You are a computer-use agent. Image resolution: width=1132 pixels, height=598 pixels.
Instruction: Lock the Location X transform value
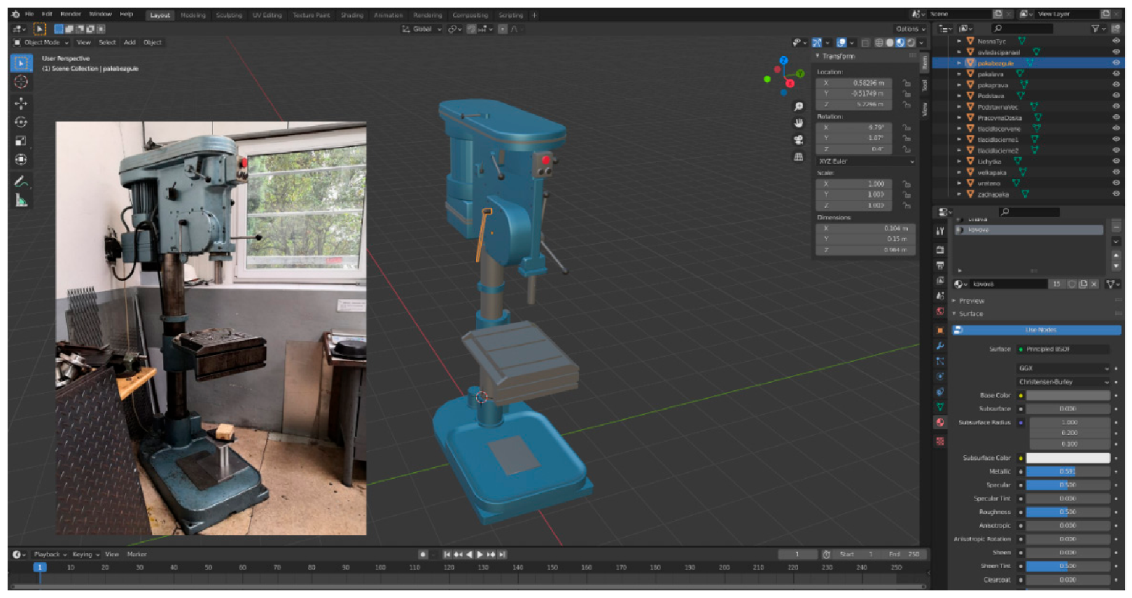[905, 82]
